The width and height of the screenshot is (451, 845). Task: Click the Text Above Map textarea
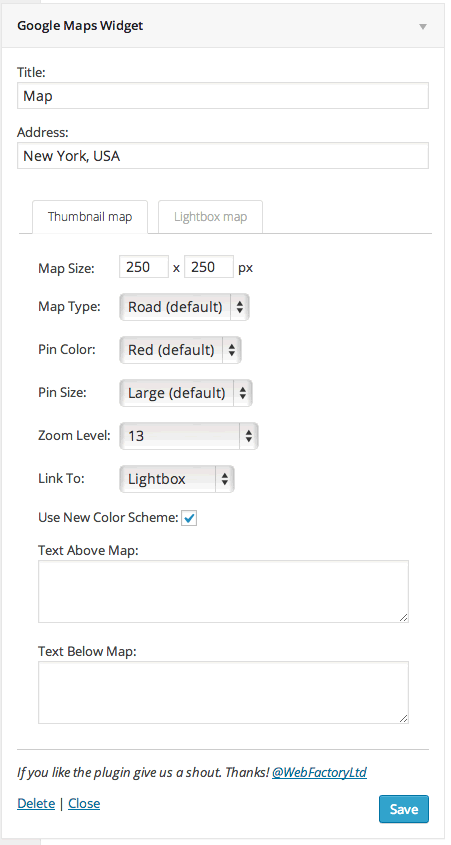[223, 592]
